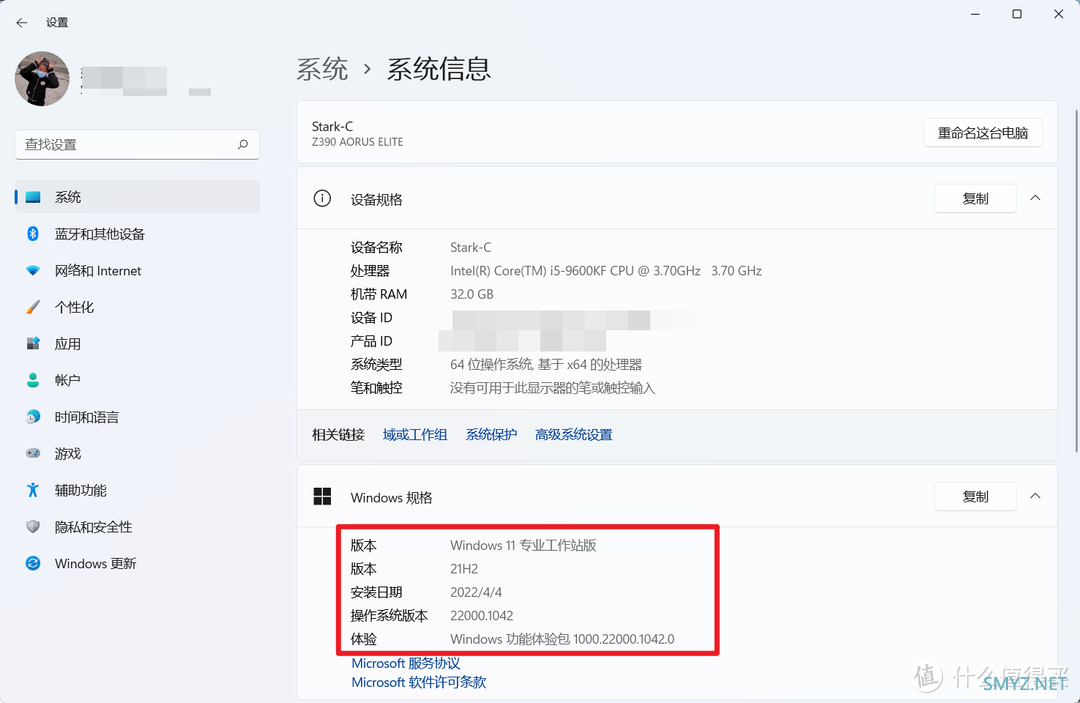Click the 相关链接 label

point(338,434)
